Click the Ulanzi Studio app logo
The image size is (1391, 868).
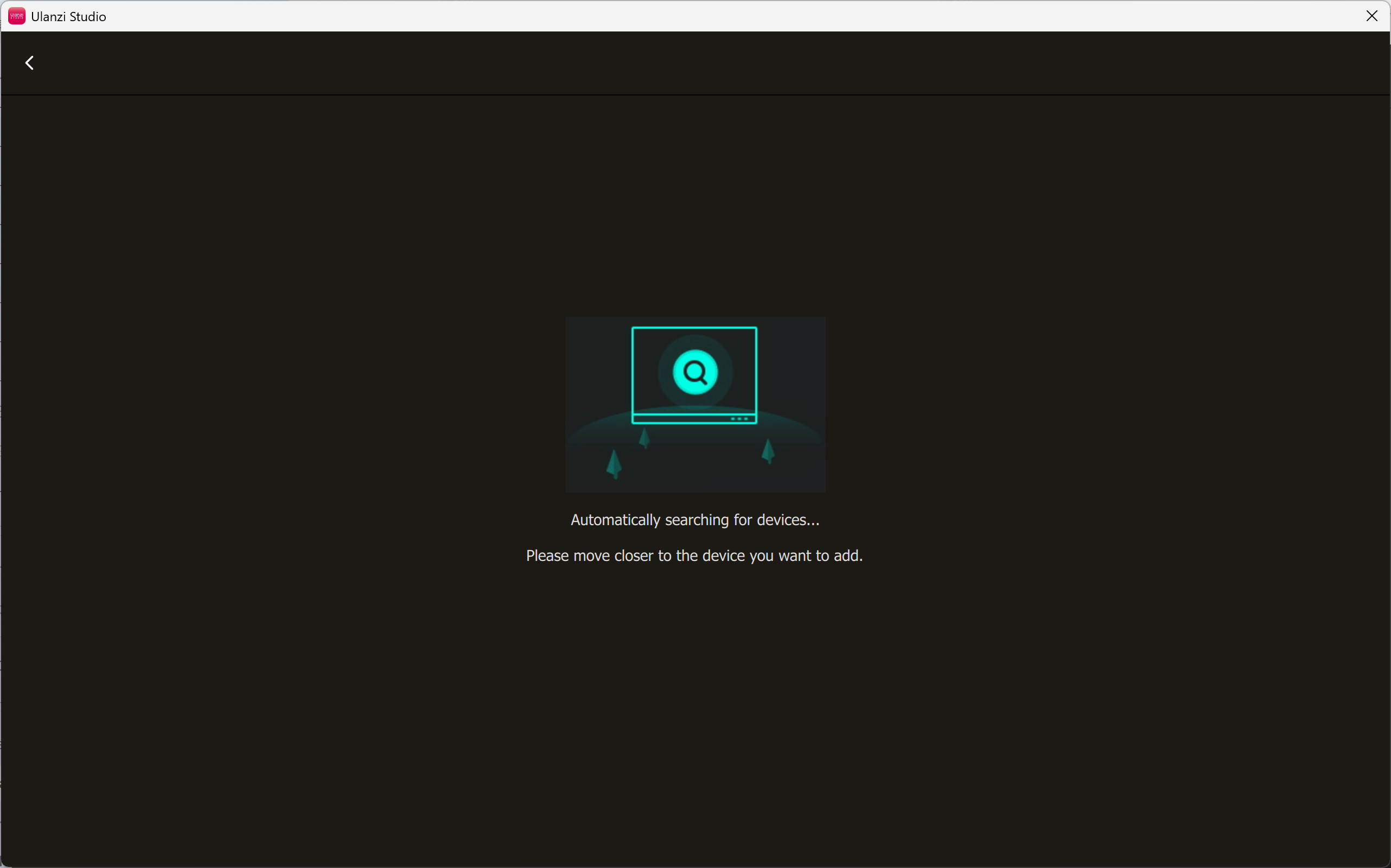[17, 16]
